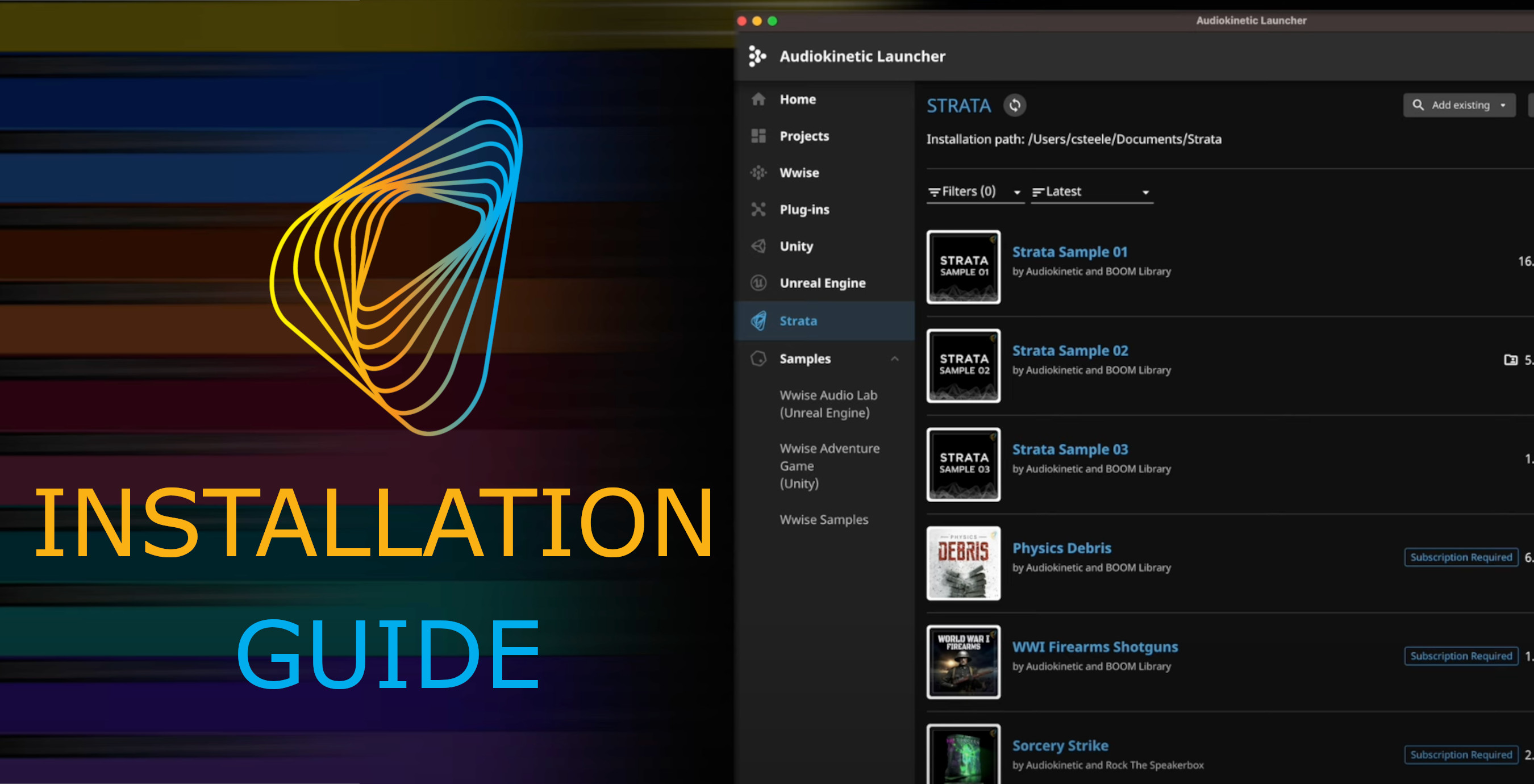Click the Unreal Engine logo icon
Viewport: 1534px width, 784px height.
coord(758,283)
